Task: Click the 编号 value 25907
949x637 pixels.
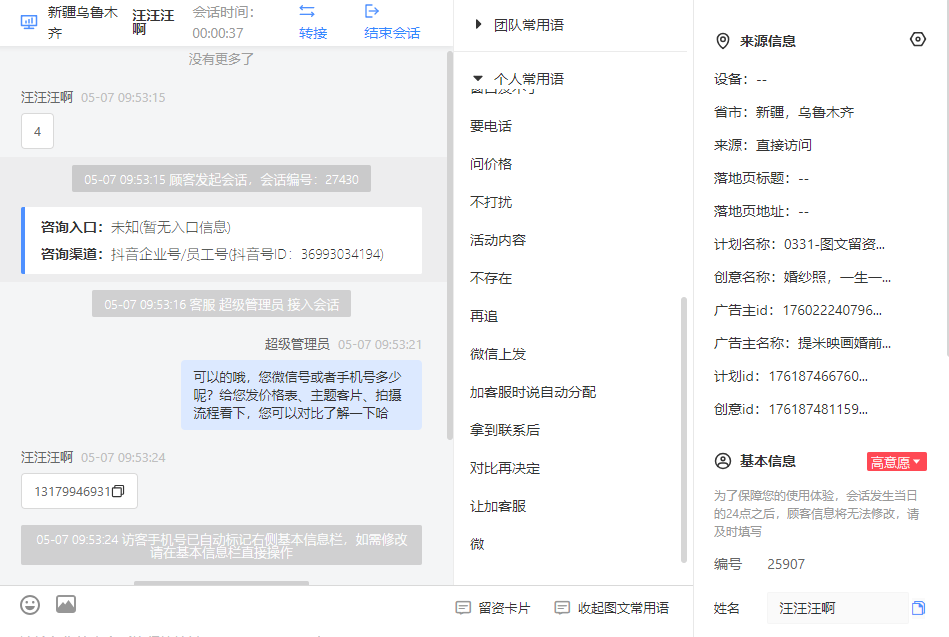Action: tap(786, 564)
